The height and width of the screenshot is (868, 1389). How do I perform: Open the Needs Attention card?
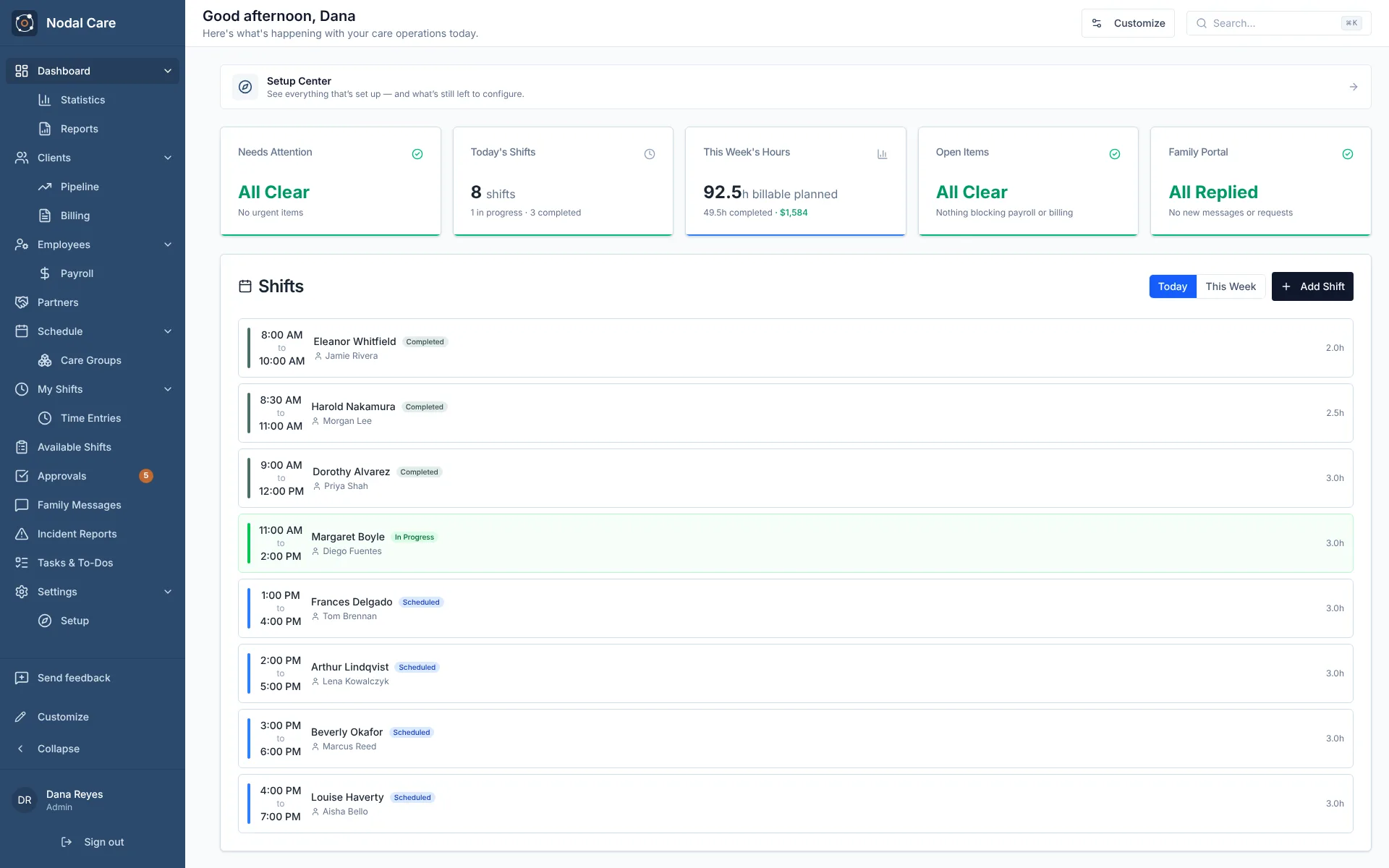click(x=331, y=182)
